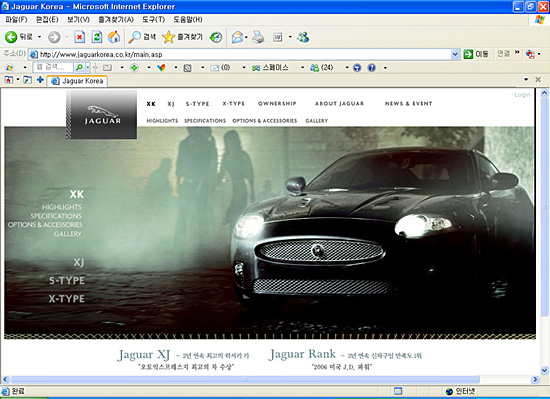Open the 파일(F) menu
This screenshot has height=399, width=550.
pyautogui.click(x=16, y=19)
